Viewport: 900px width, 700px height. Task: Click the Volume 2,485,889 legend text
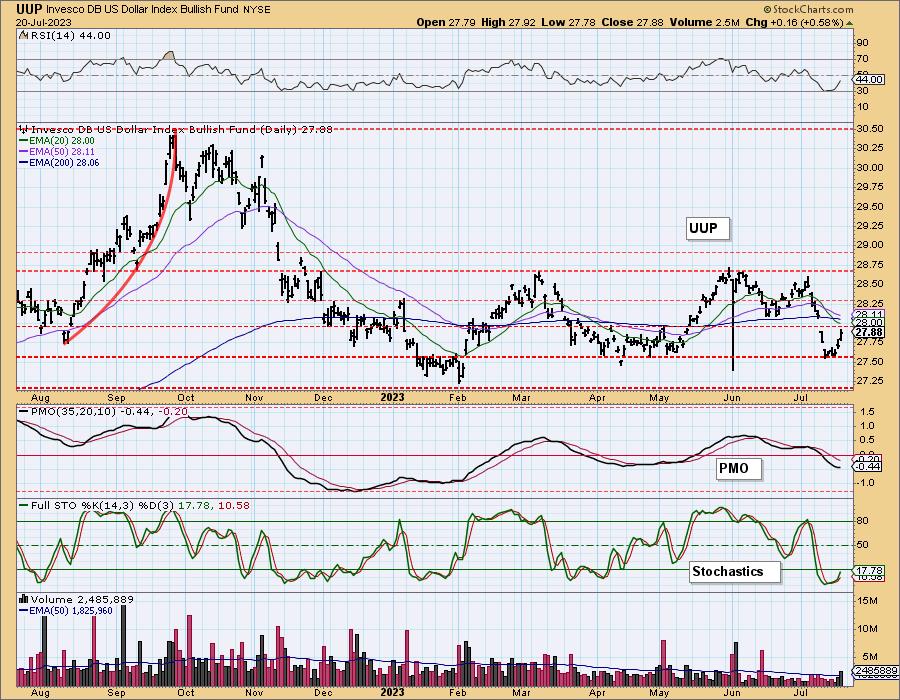point(82,600)
